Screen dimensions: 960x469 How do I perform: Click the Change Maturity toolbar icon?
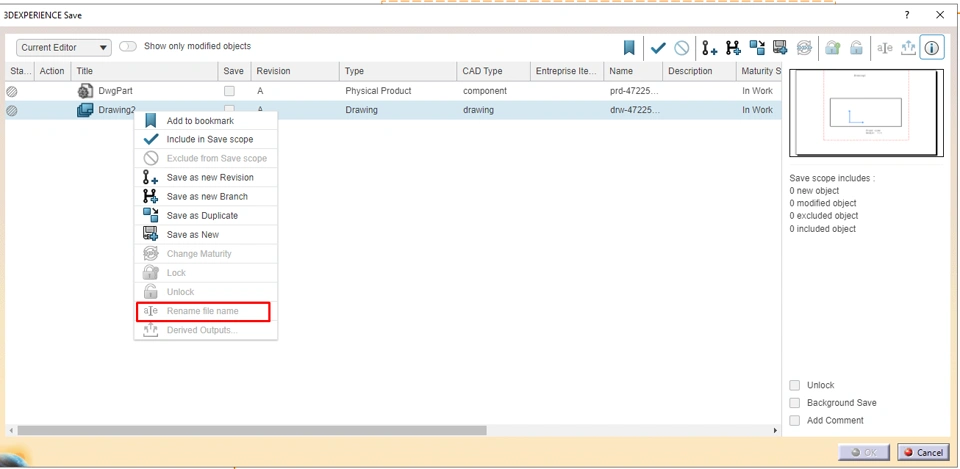point(804,48)
